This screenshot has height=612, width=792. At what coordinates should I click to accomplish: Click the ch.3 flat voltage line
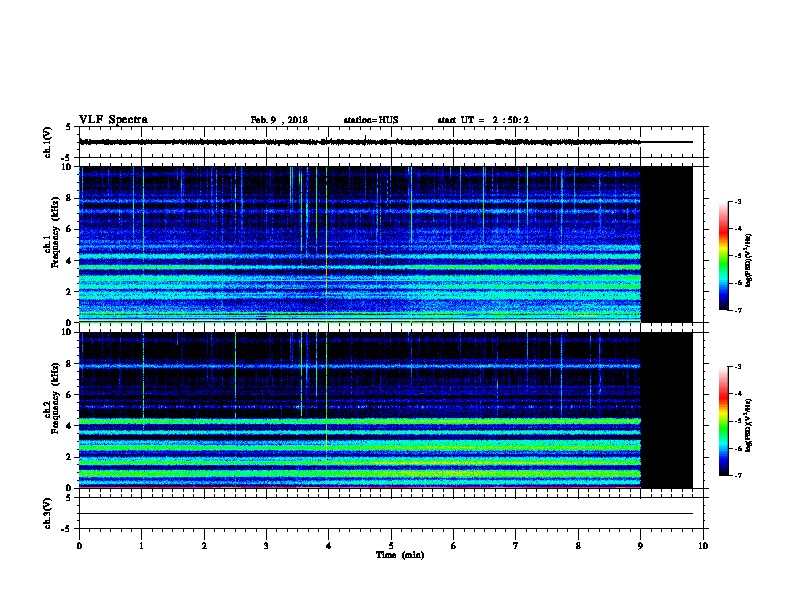386,514
